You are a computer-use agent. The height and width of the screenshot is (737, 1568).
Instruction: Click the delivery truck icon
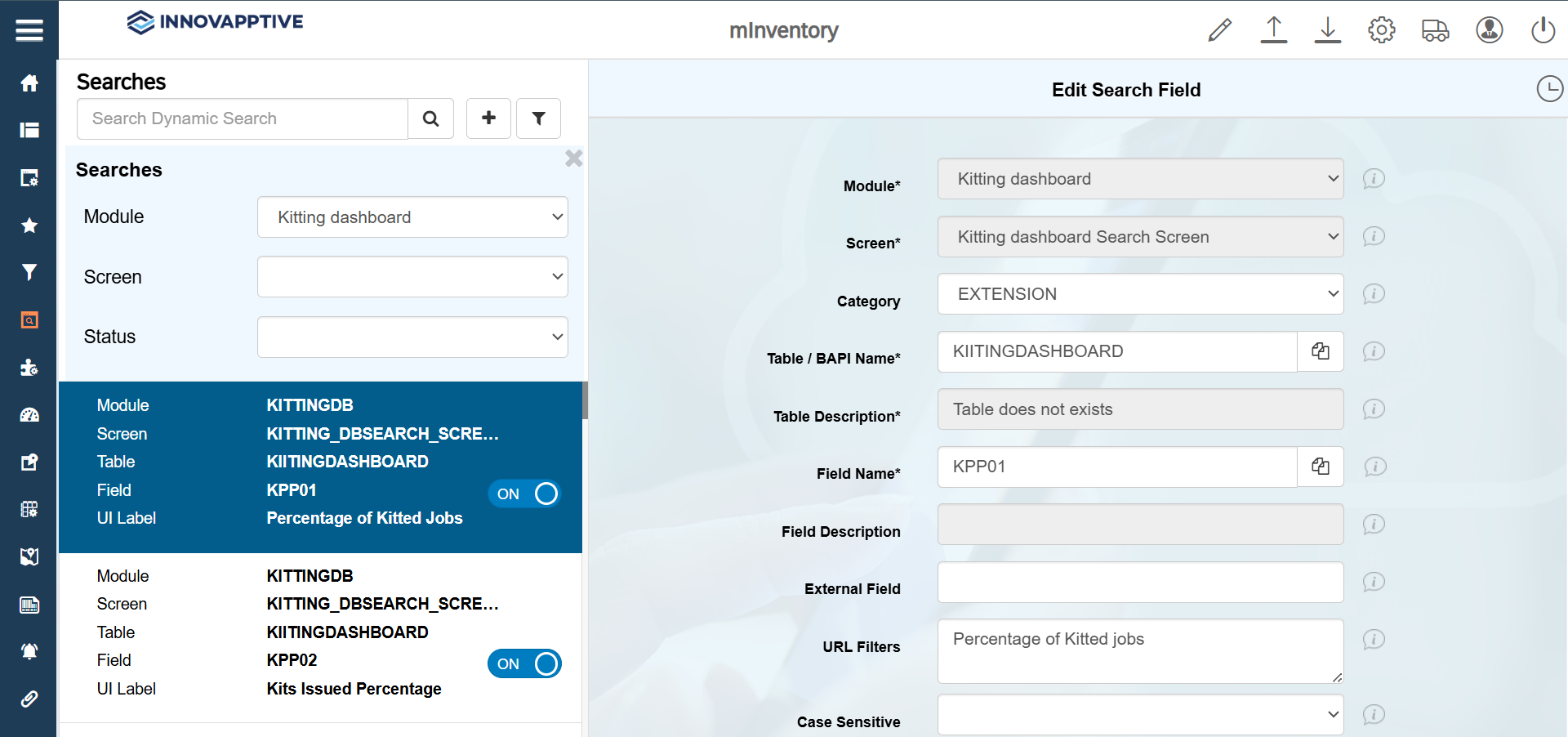coord(1435,30)
